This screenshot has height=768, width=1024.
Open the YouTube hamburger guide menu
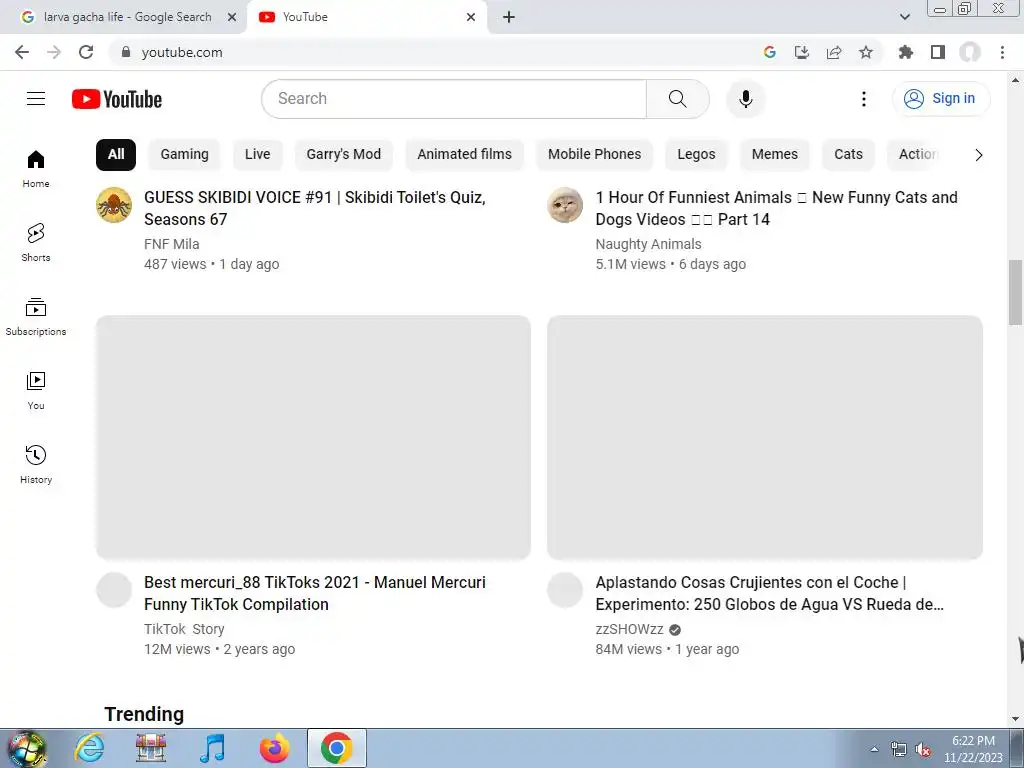point(36,99)
